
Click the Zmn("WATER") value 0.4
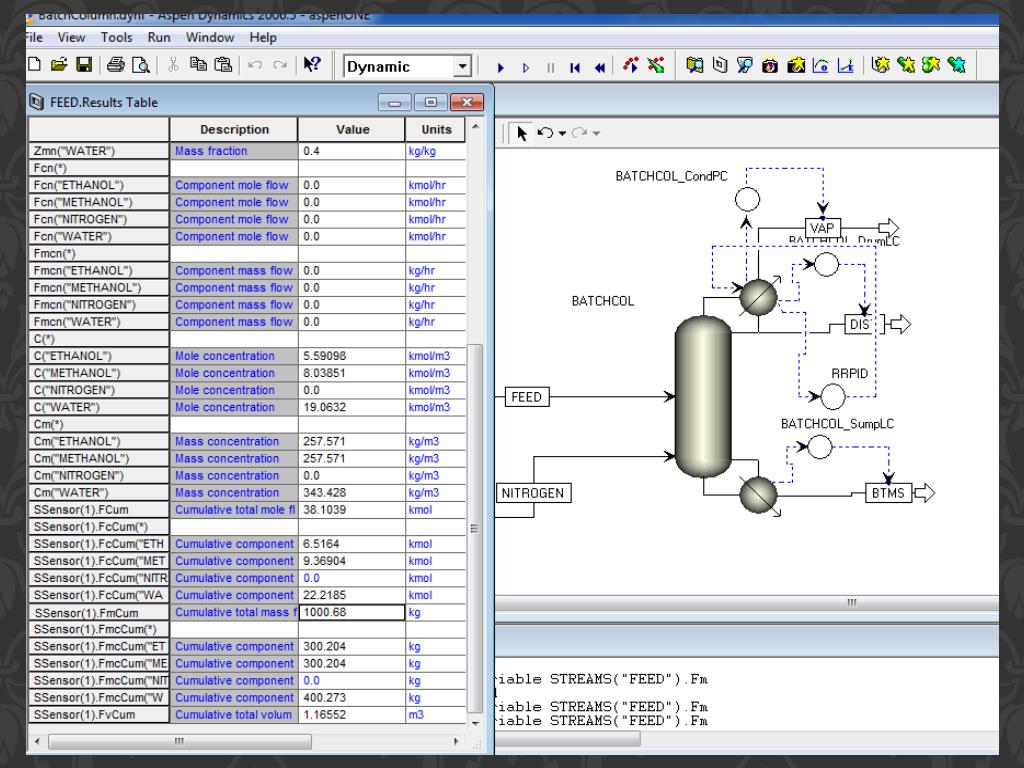point(351,151)
